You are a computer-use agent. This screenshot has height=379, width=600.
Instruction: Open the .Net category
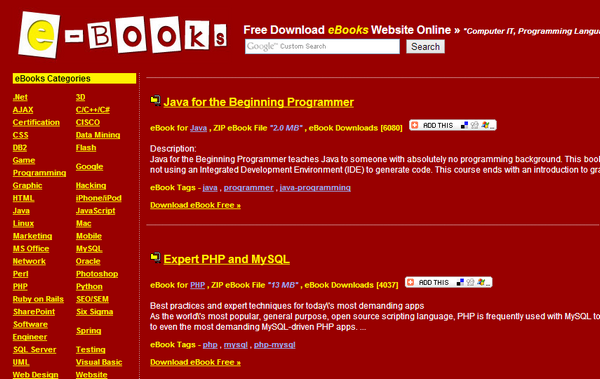pos(20,97)
